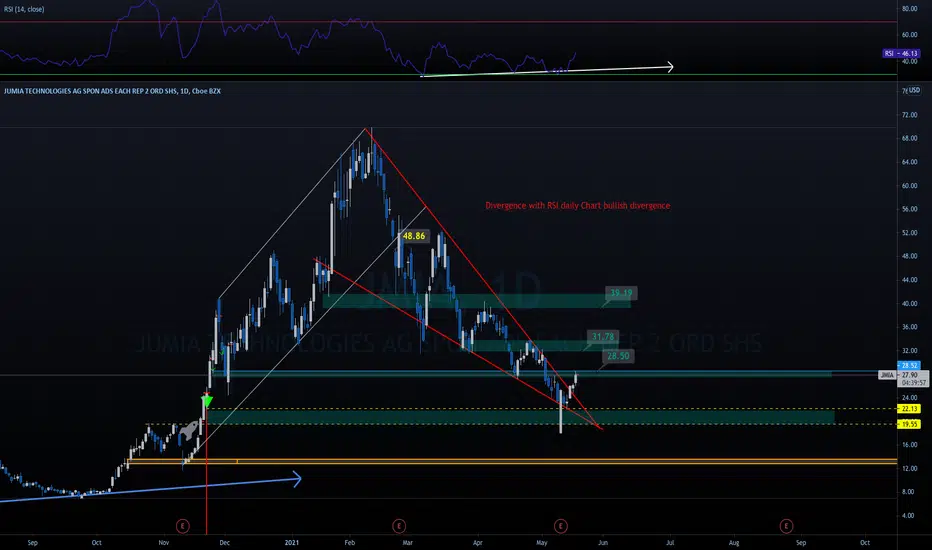Click the blue 28.52 price axis tag
The image size is (932, 550).
(x=908, y=365)
